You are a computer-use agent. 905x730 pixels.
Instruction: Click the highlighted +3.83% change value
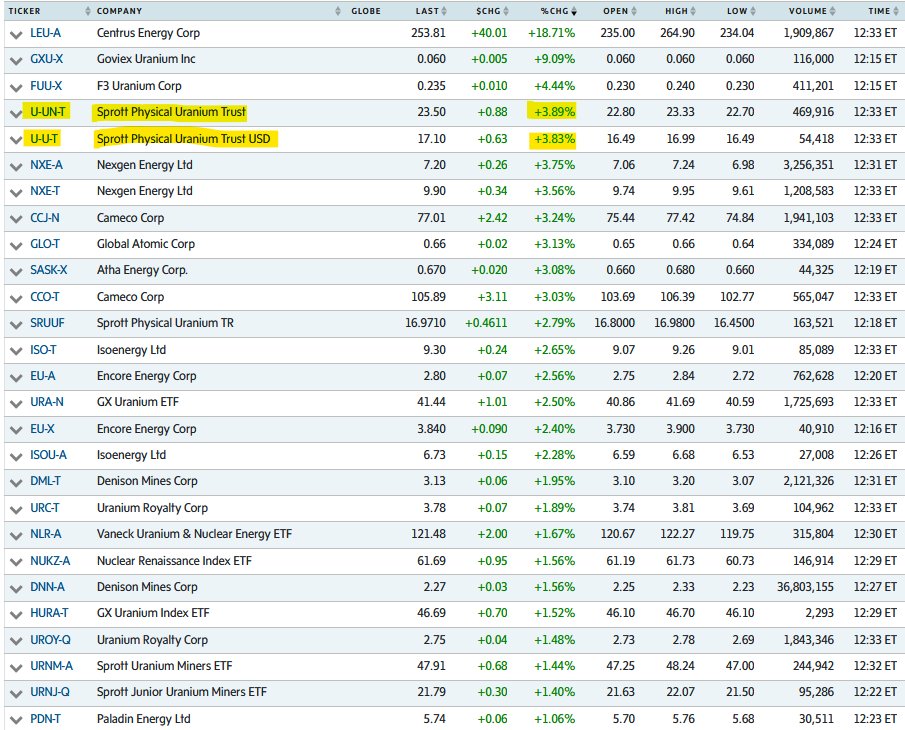point(555,139)
